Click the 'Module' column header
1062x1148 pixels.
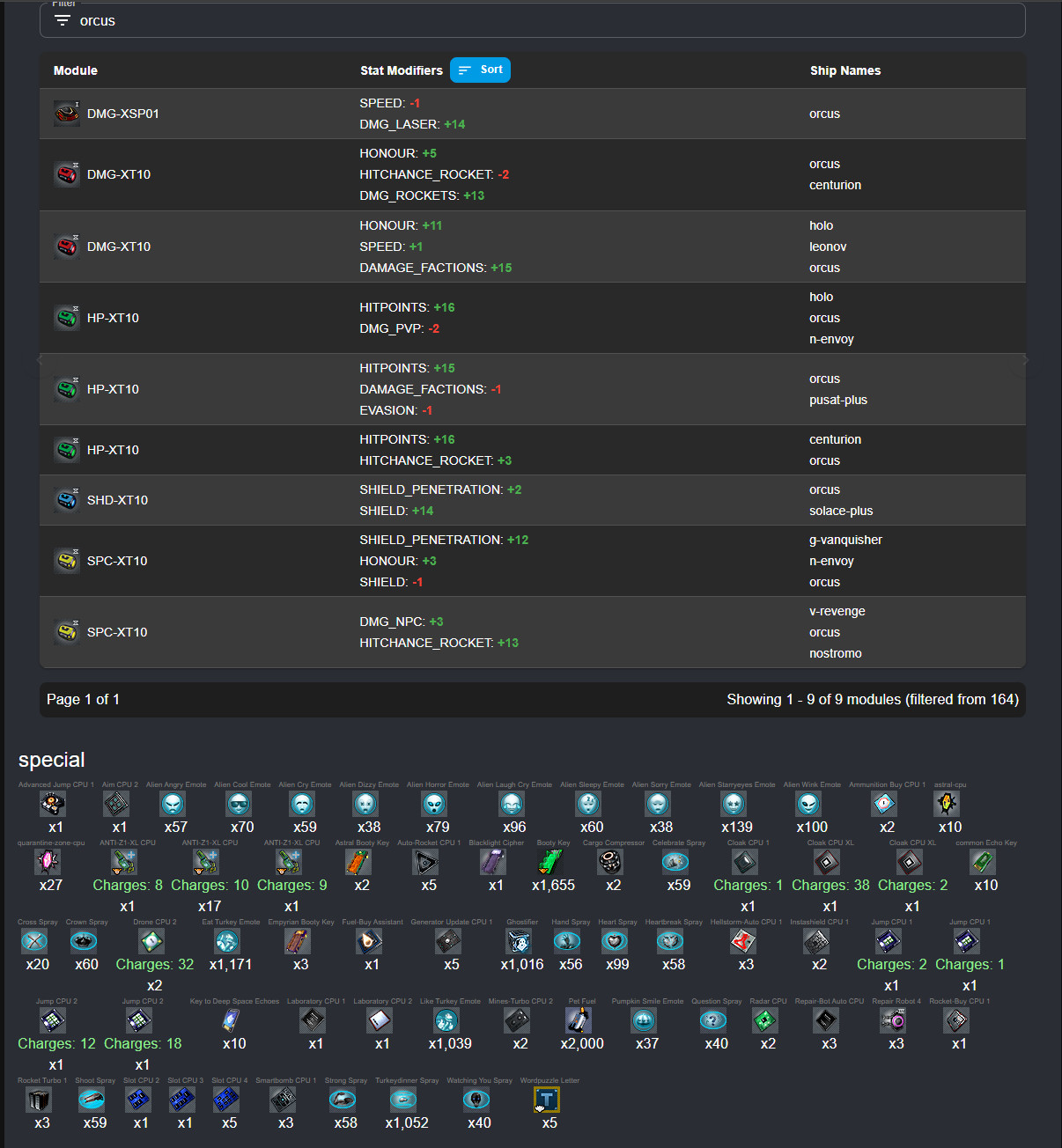point(76,70)
